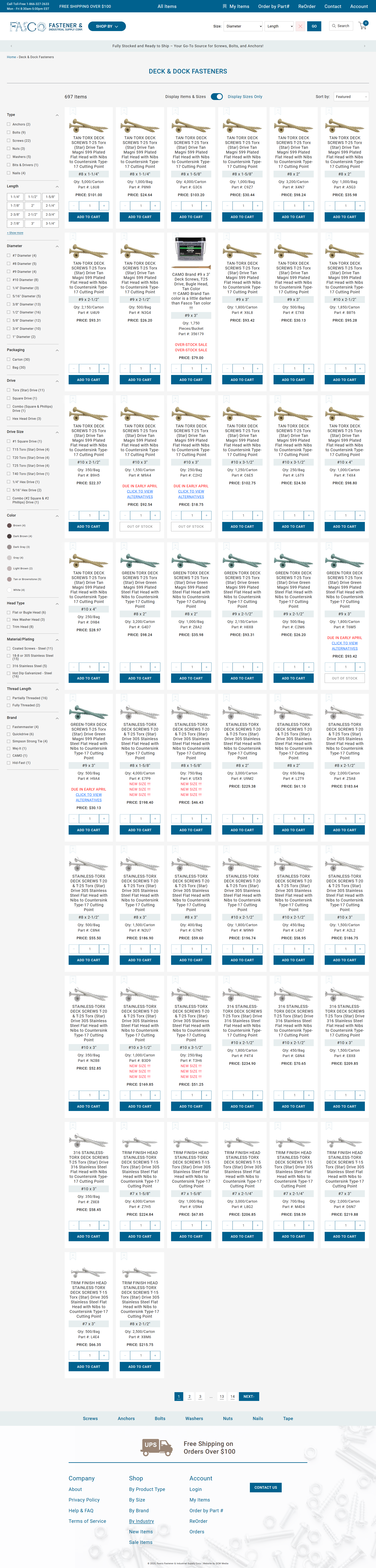The width and height of the screenshot is (376, 1568).
Task: Increase quantity for Part # N3G4
Action: click(155, 368)
